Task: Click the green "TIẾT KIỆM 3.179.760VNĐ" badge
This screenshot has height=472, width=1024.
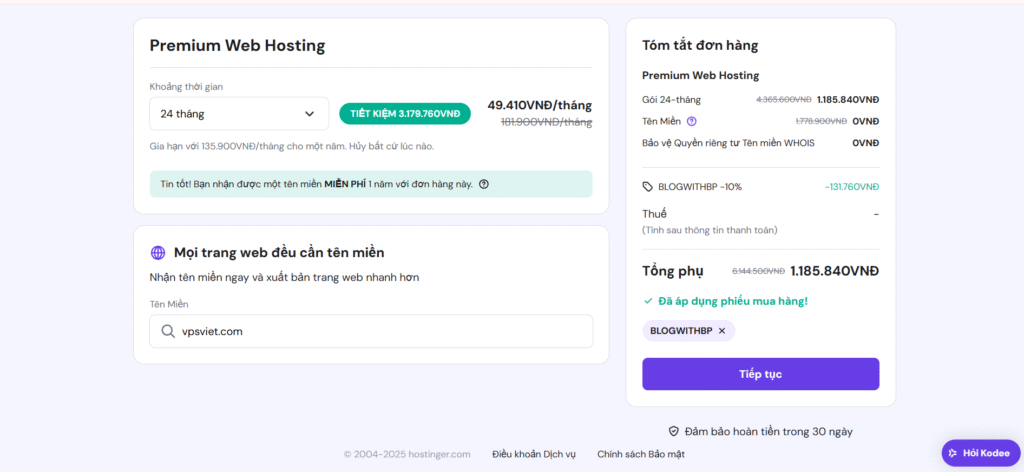Action: (x=405, y=114)
